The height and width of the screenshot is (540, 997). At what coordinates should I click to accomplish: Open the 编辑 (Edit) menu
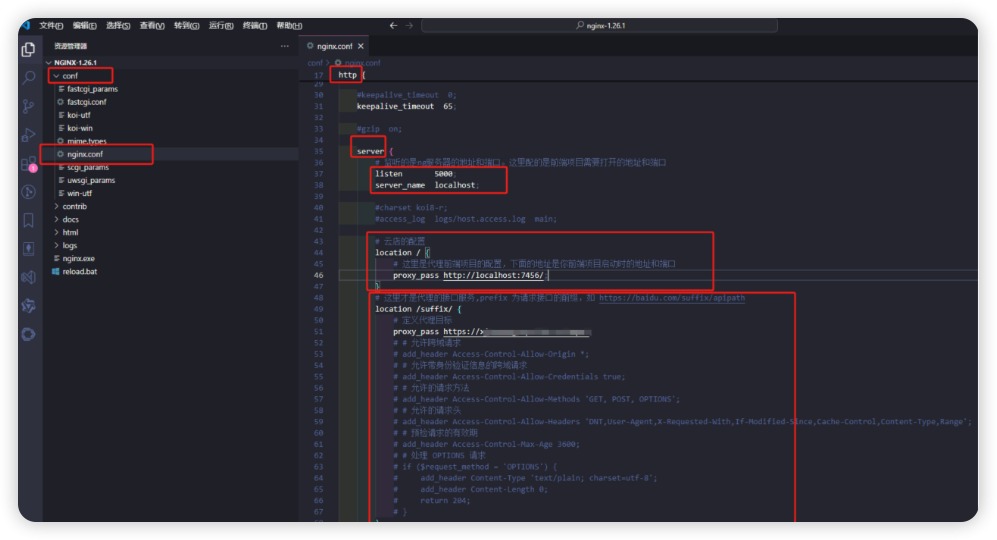pos(85,25)
